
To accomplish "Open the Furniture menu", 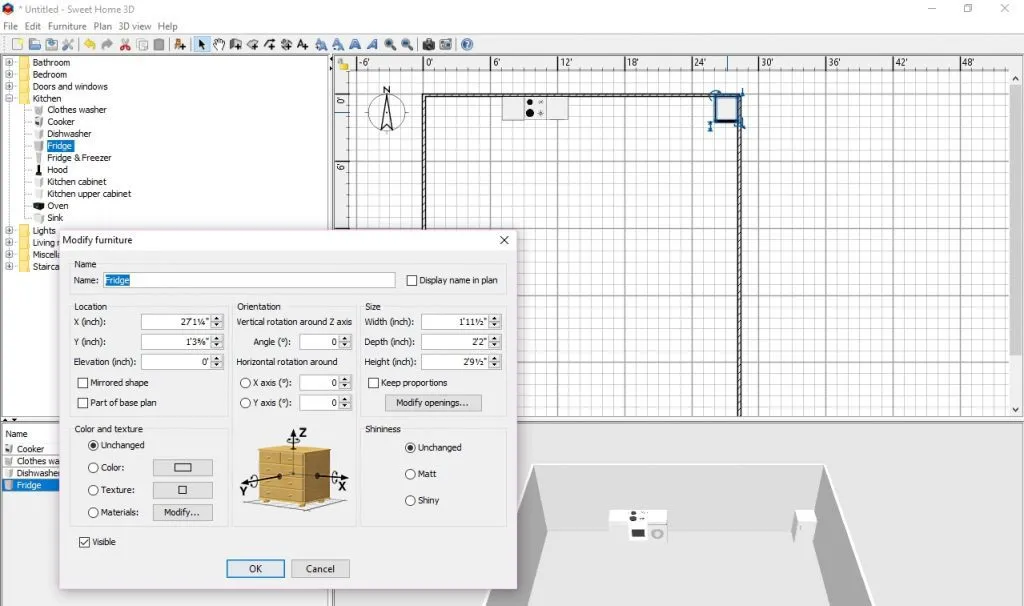I will (x=67, y=26).
